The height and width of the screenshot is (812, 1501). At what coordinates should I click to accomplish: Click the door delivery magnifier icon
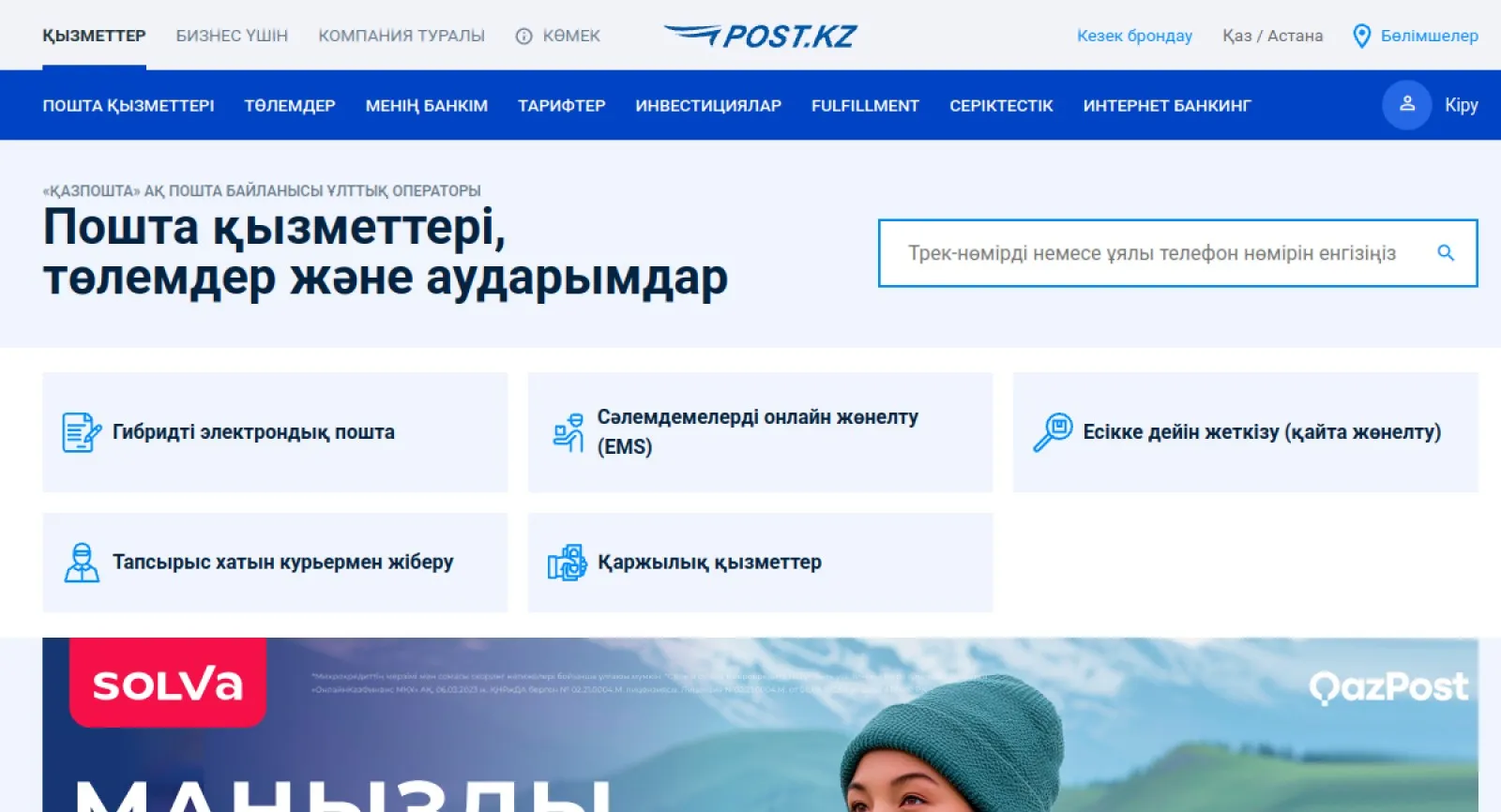(x=1053, y=432)
